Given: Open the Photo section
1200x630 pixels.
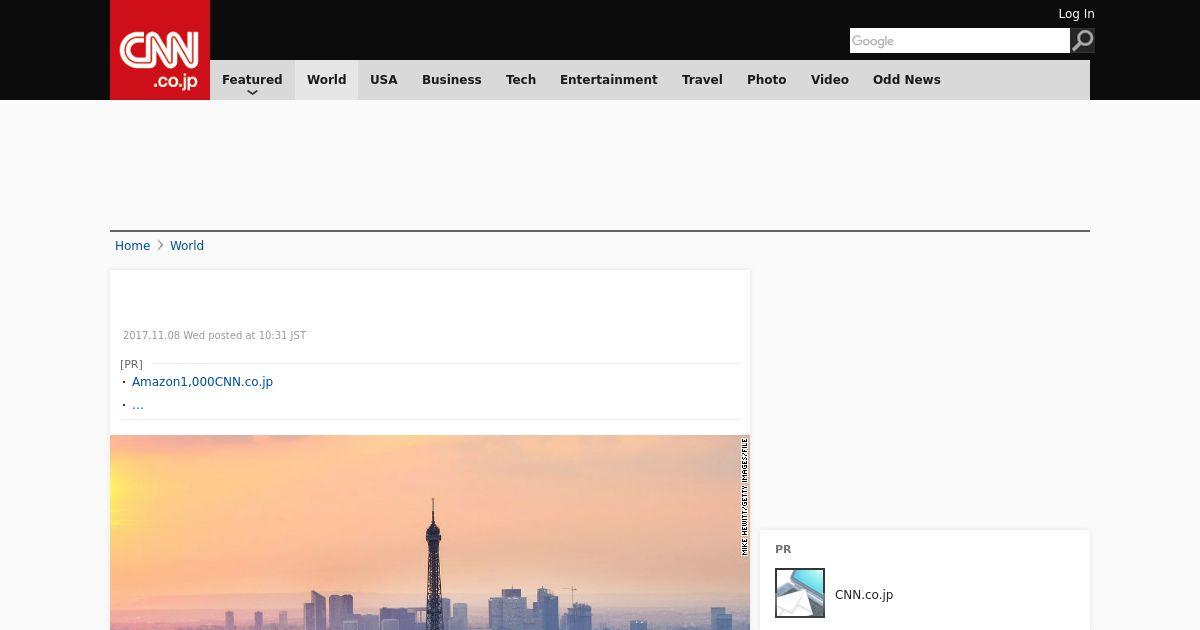Looking at the screenshot, I should pos(767,80).
